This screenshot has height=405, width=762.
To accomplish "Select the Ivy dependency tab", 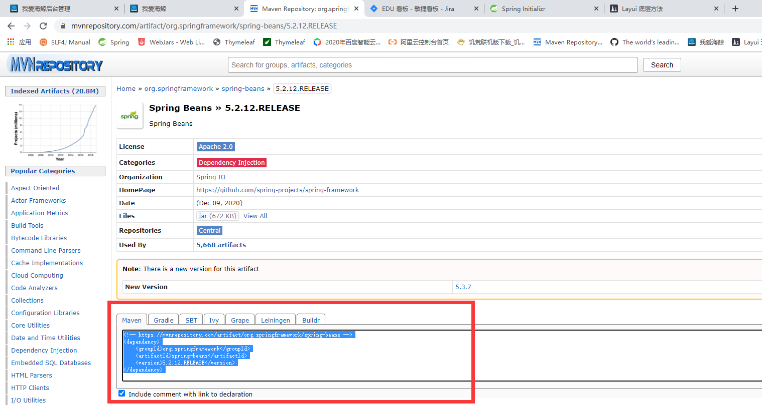I will click(x=214, y=320).
